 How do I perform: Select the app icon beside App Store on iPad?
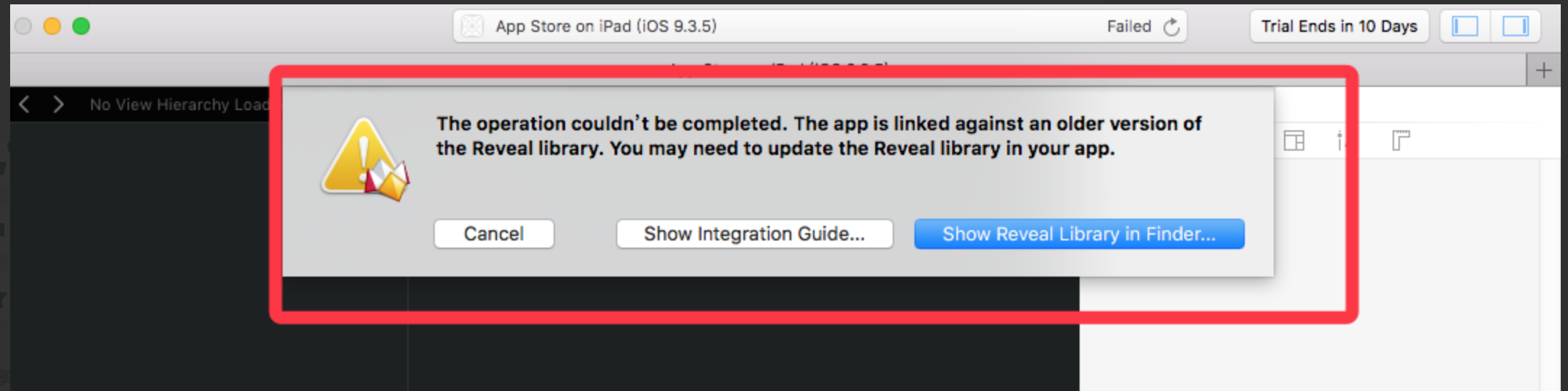click(472, 27)
